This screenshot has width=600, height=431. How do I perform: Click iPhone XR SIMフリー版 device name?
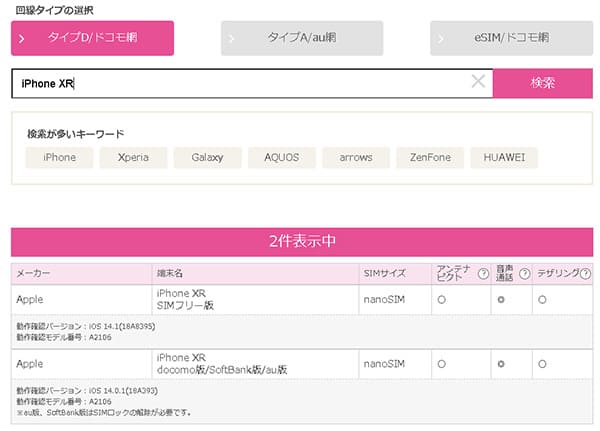[x=185, y=299]
